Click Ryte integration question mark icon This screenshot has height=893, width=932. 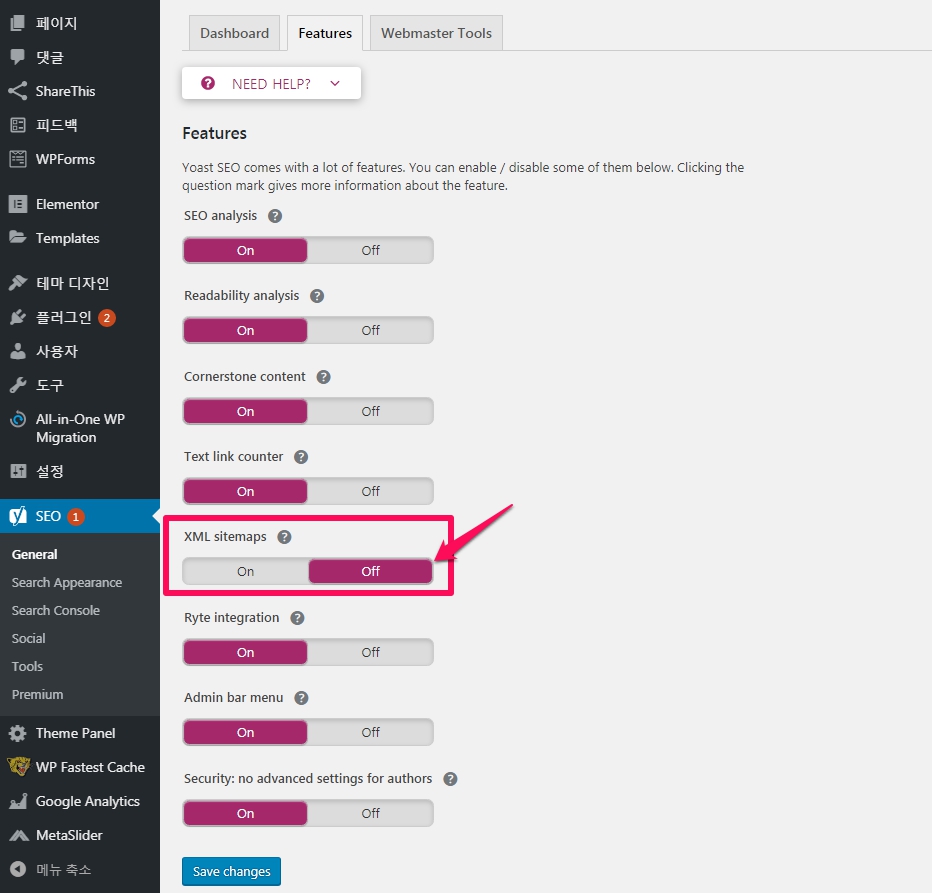[297, 618]
